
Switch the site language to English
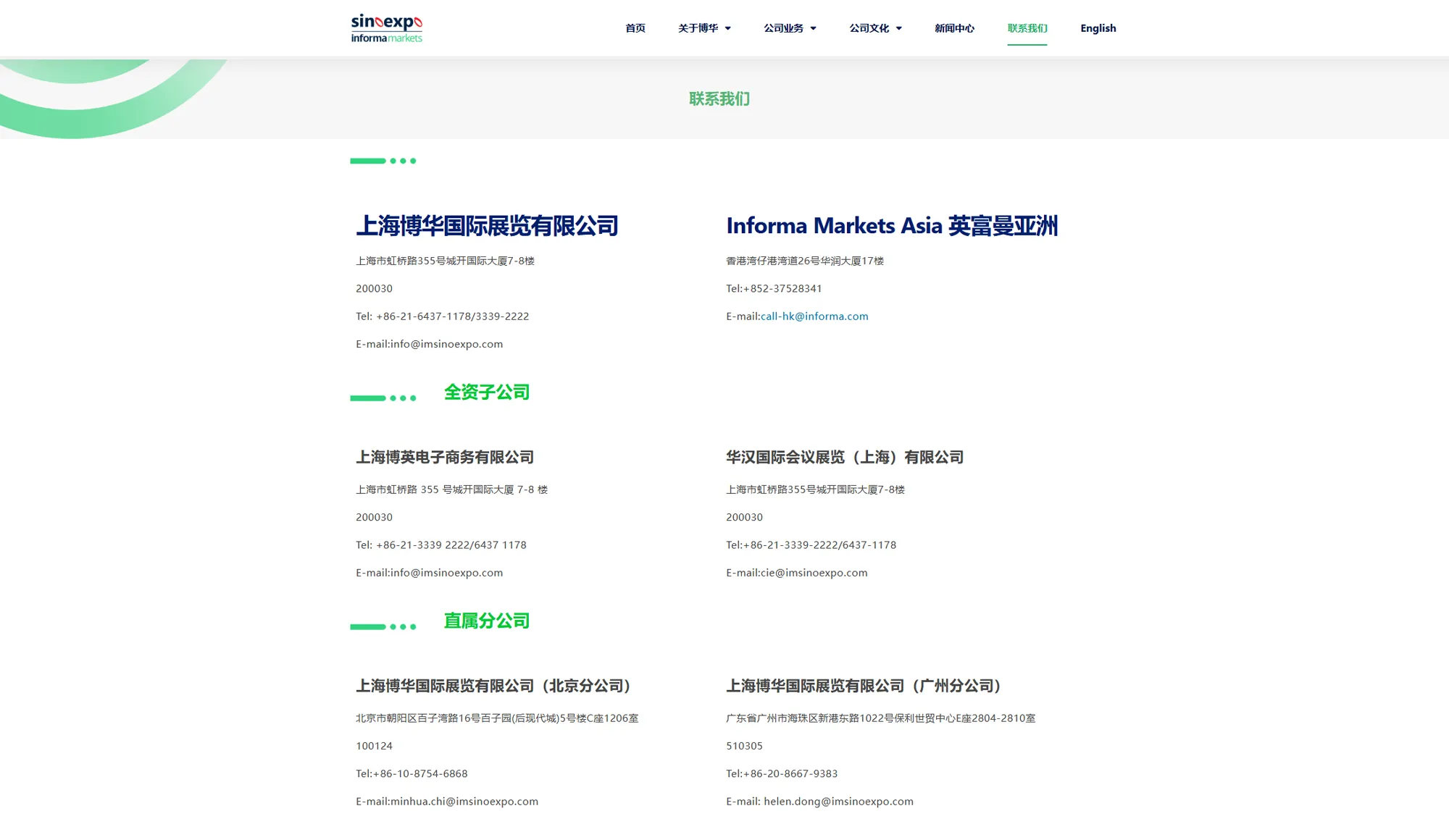coord(1098,28)
